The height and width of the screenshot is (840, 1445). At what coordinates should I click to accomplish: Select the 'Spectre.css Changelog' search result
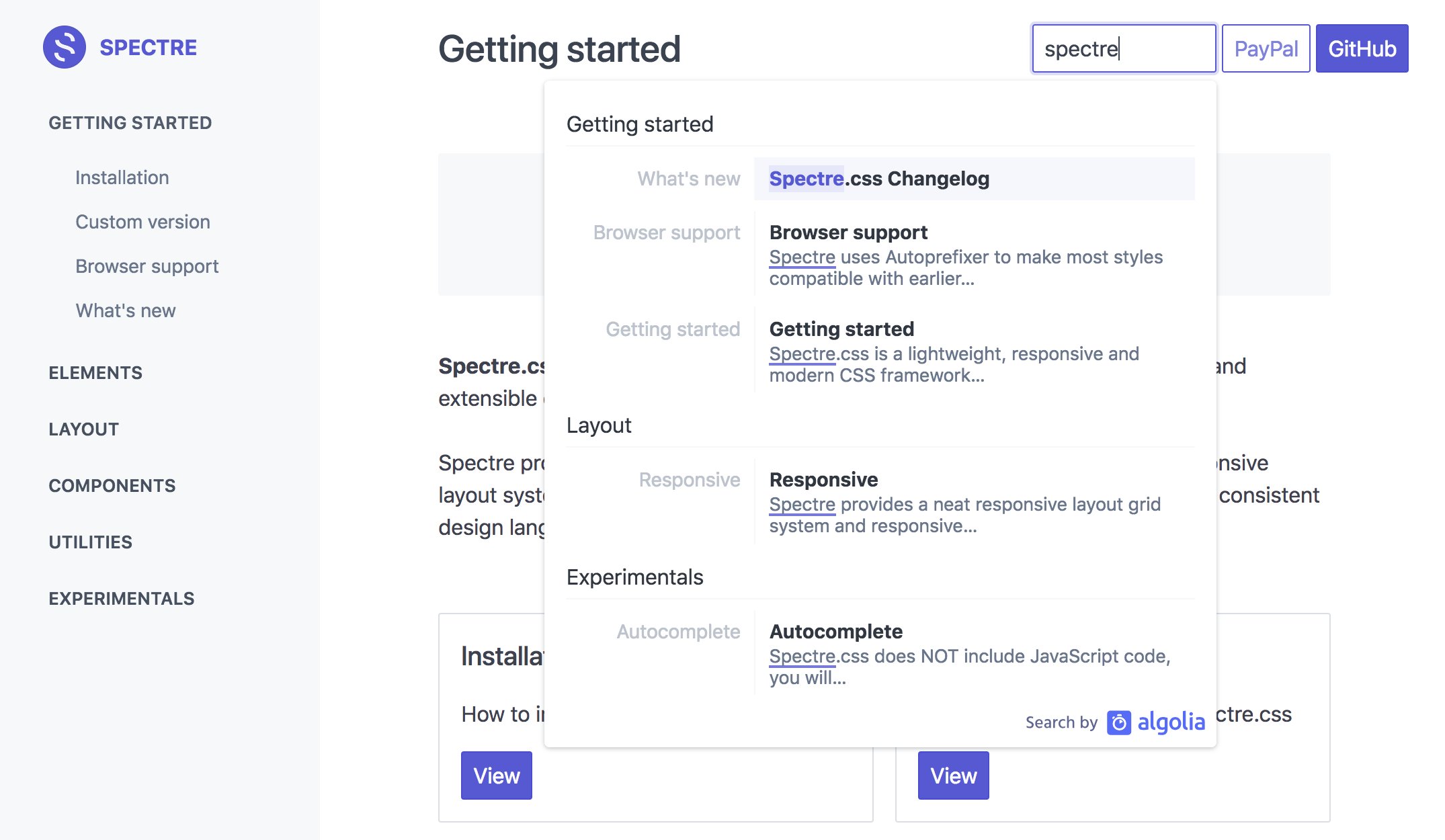tap(975, 179)
